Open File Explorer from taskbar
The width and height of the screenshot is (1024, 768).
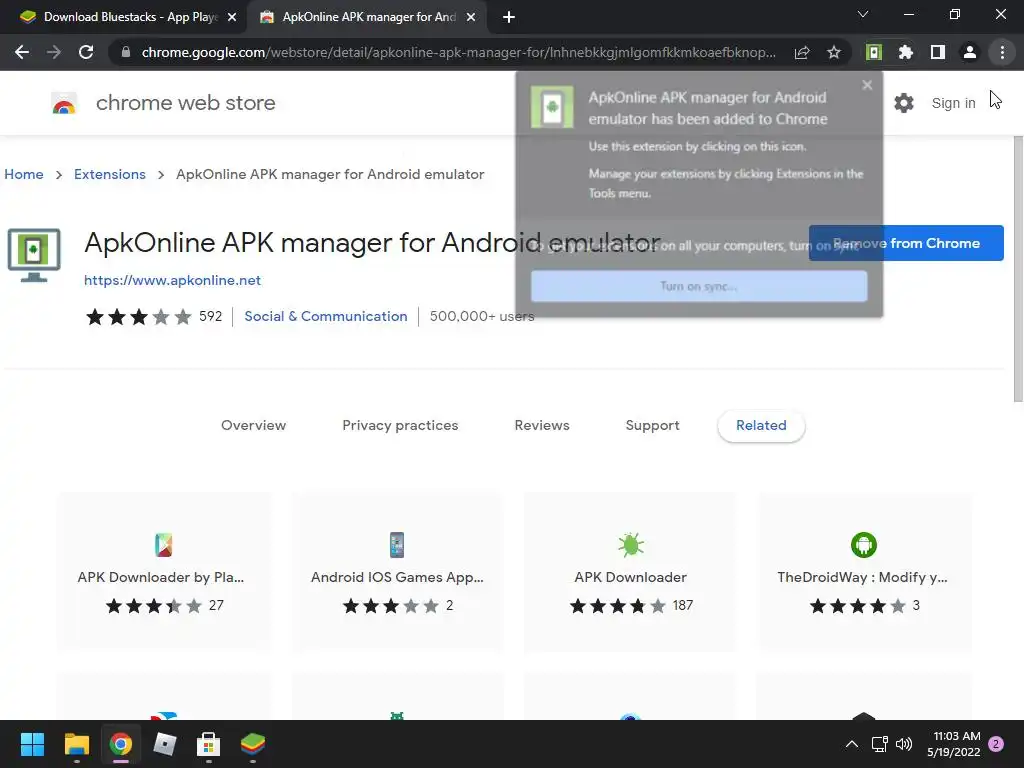[x=76, y=744]
